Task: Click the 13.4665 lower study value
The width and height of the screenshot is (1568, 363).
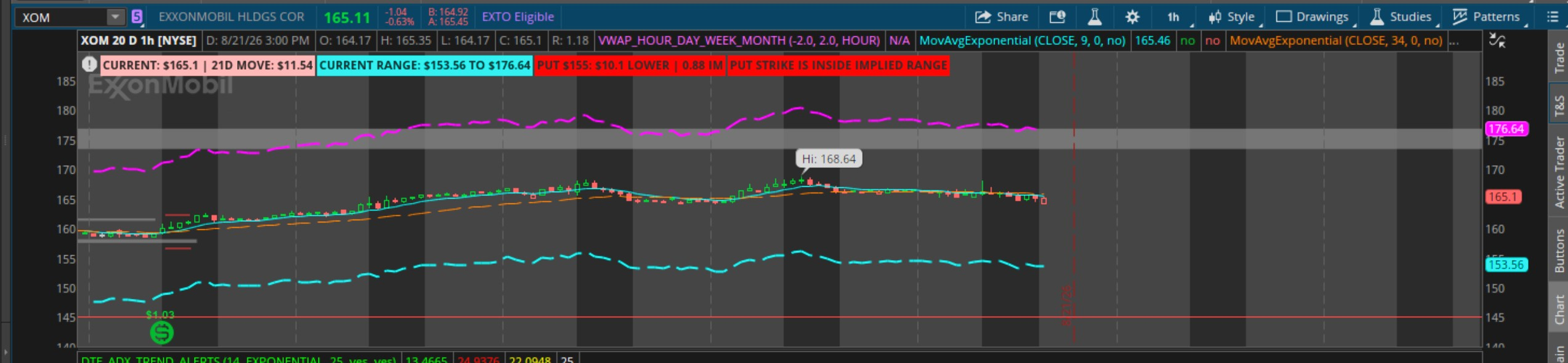Action: coord(427,359)
